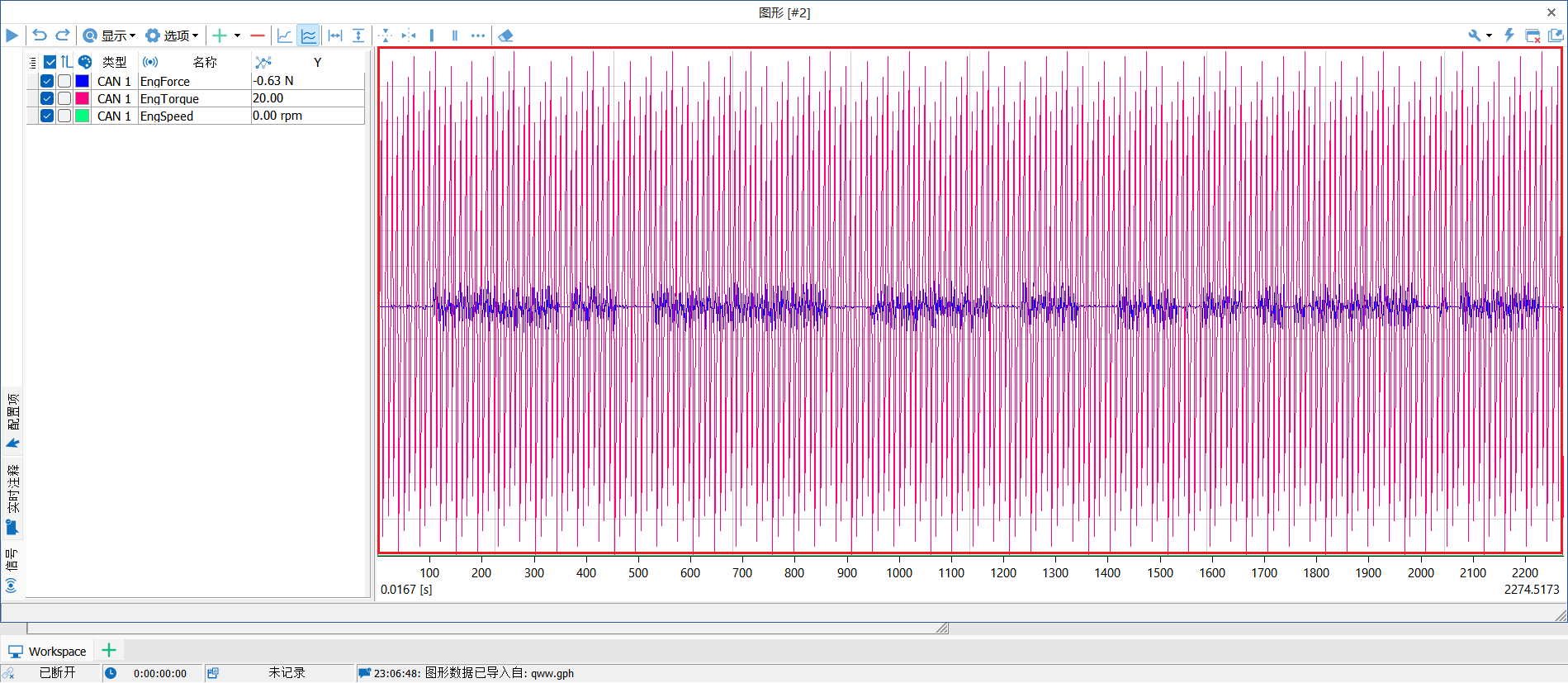1568x683 pixels.
Task: Click the single cursor bar icon
Action: pyautogui.click(x=432, y=36)
